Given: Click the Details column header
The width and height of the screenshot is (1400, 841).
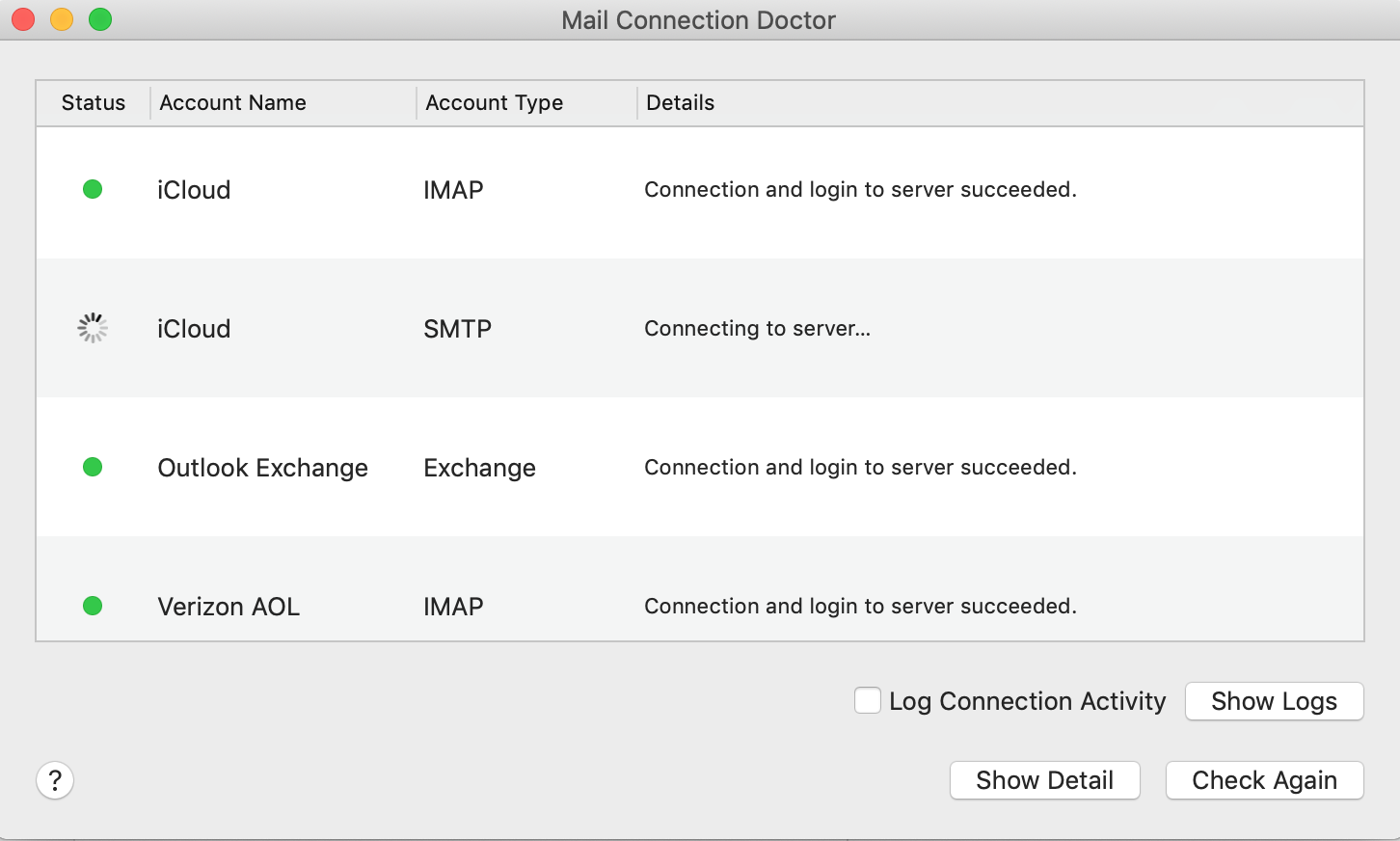Looking at the screenshot, I should (x=1001, y=102).
